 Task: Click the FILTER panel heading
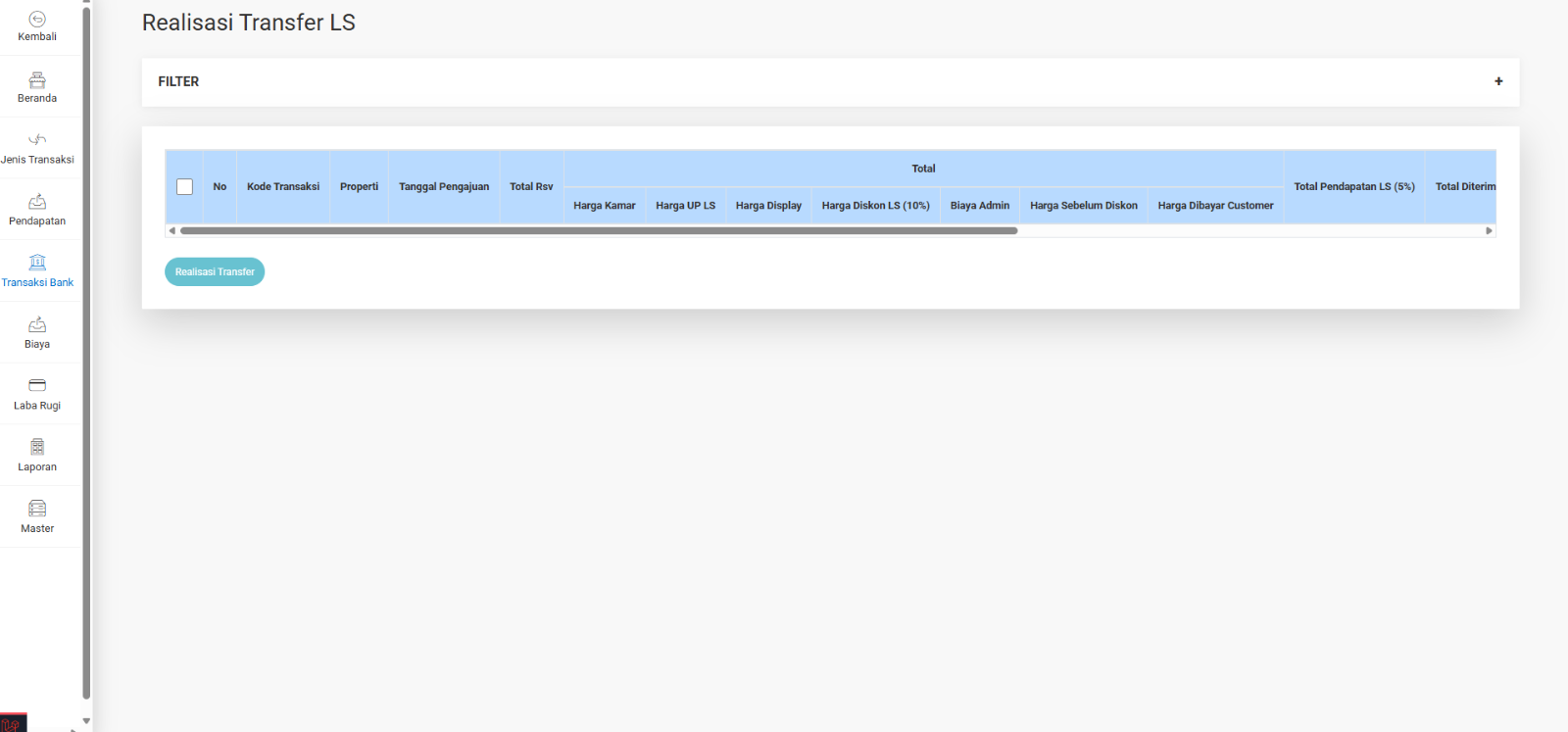pos(178,81)
